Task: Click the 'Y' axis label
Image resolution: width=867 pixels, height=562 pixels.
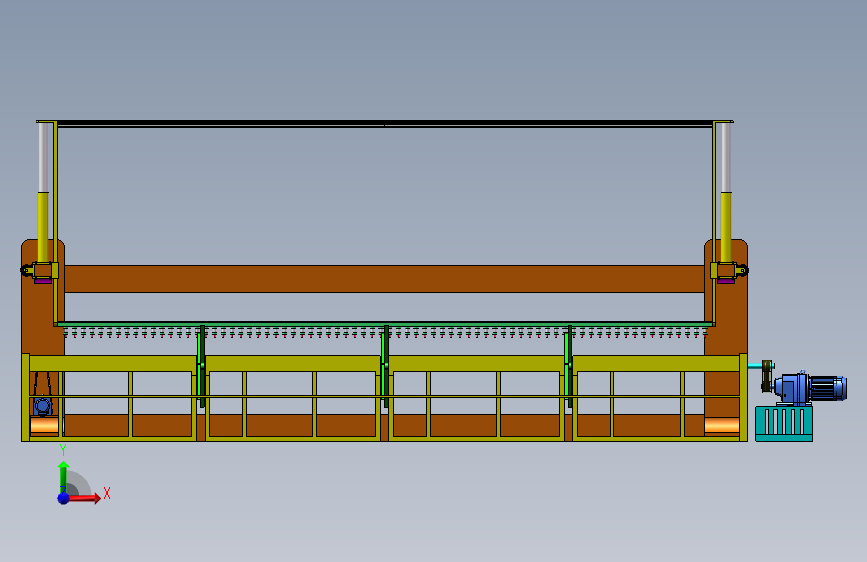Action: tap(63, 450)
